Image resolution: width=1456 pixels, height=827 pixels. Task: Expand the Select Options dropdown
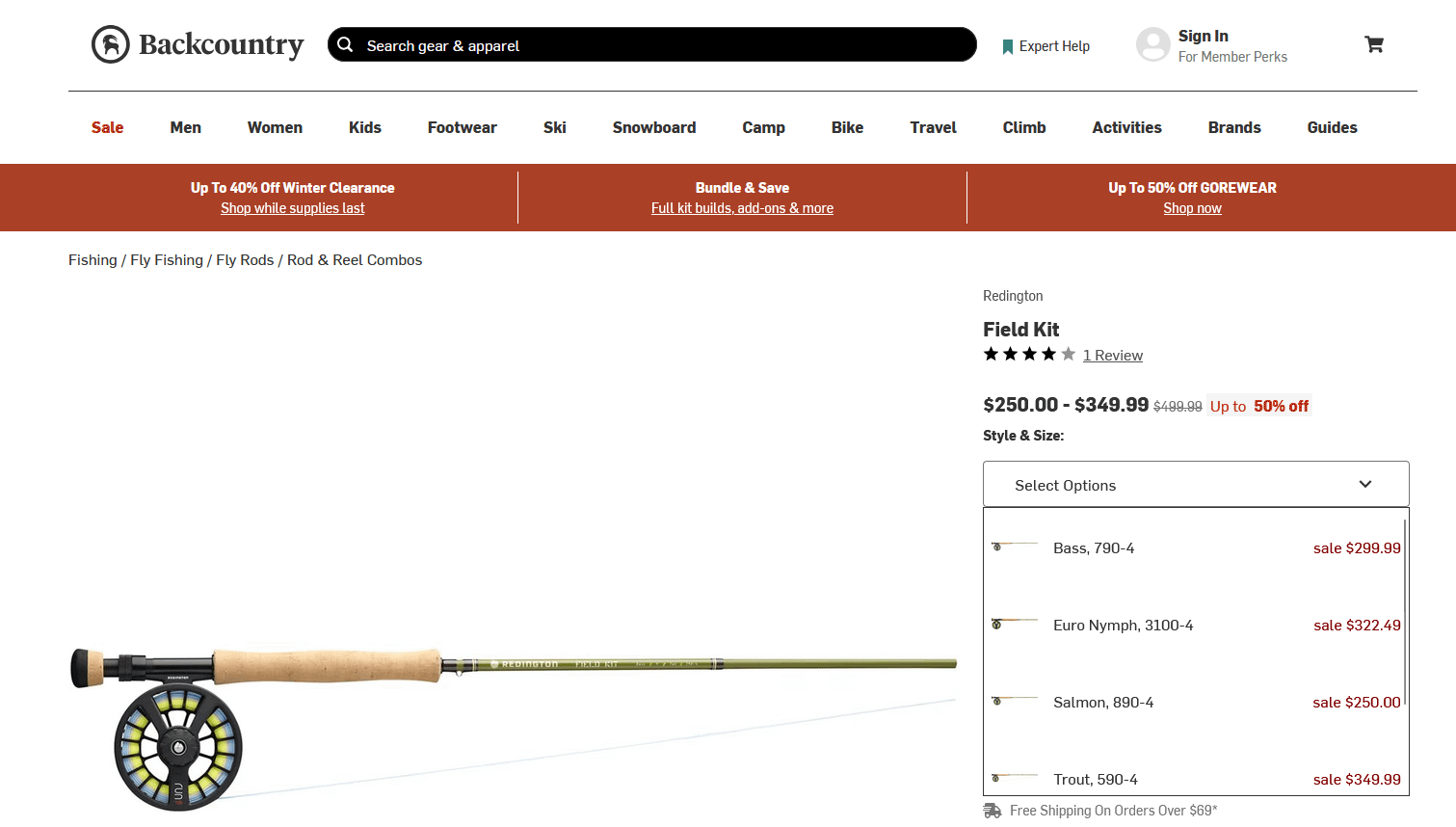pyautogui.click(x=1195, y=485)
